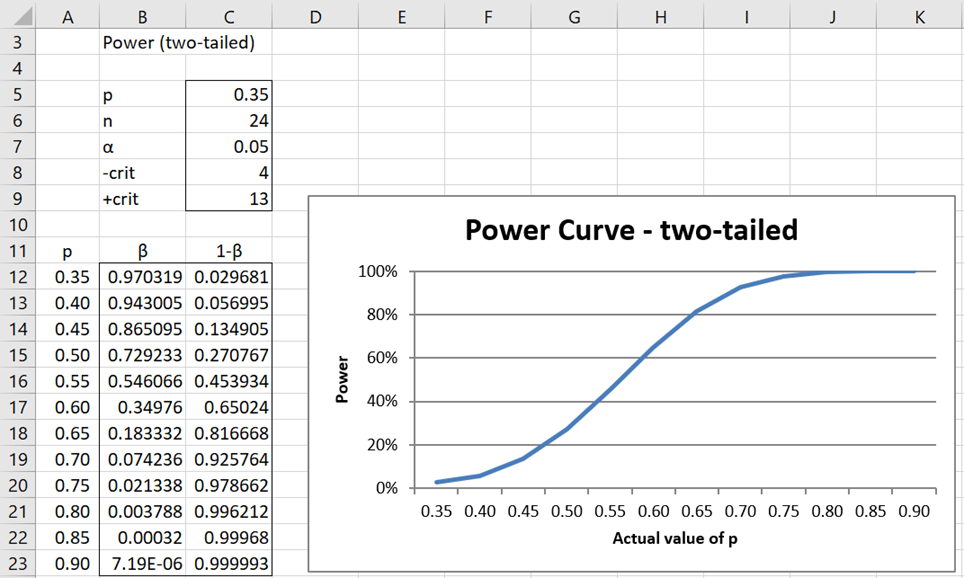Click cell C6 with value 24

tap(229, 121)
